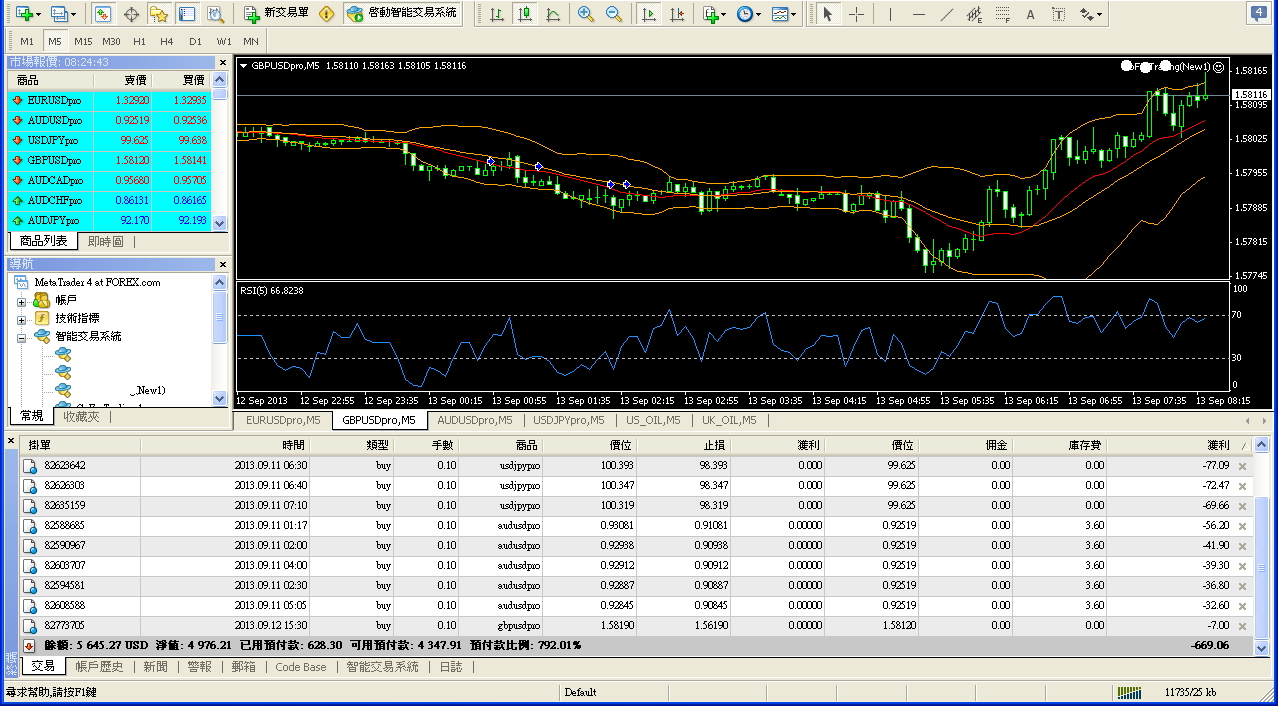Select the arrows objects tool
1278x706 pixels.
pos(1087,14)
